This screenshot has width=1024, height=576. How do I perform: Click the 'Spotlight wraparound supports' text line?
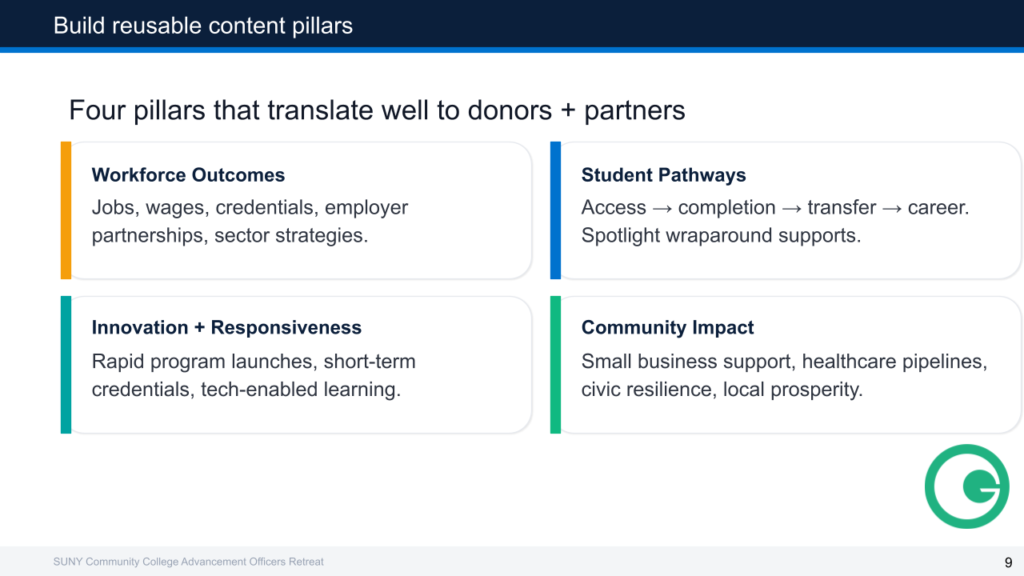tap(720, 237)
